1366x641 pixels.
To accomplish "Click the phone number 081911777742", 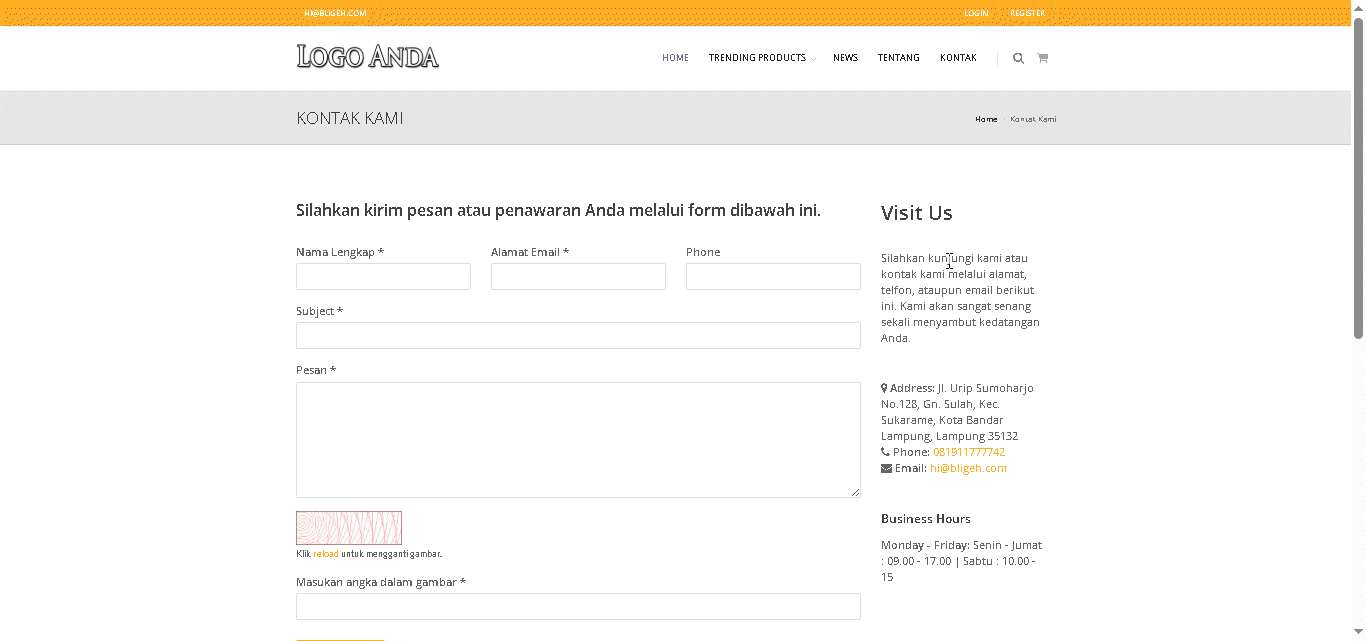I will click(x=968, y=452).
